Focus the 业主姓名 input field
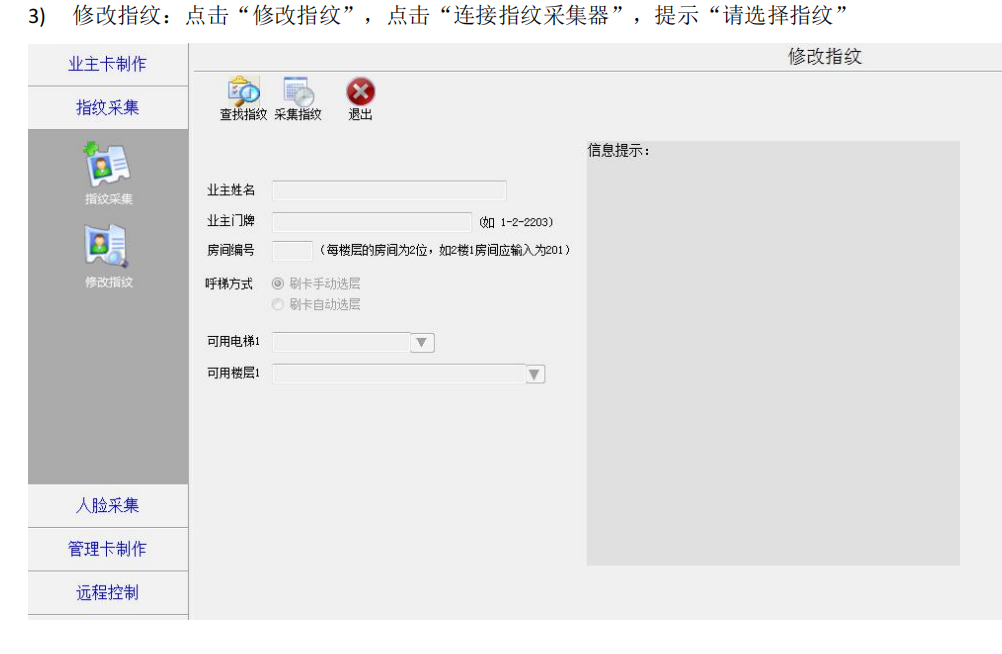The height and width of the screenshot is (654, 1002). point(389,190)
